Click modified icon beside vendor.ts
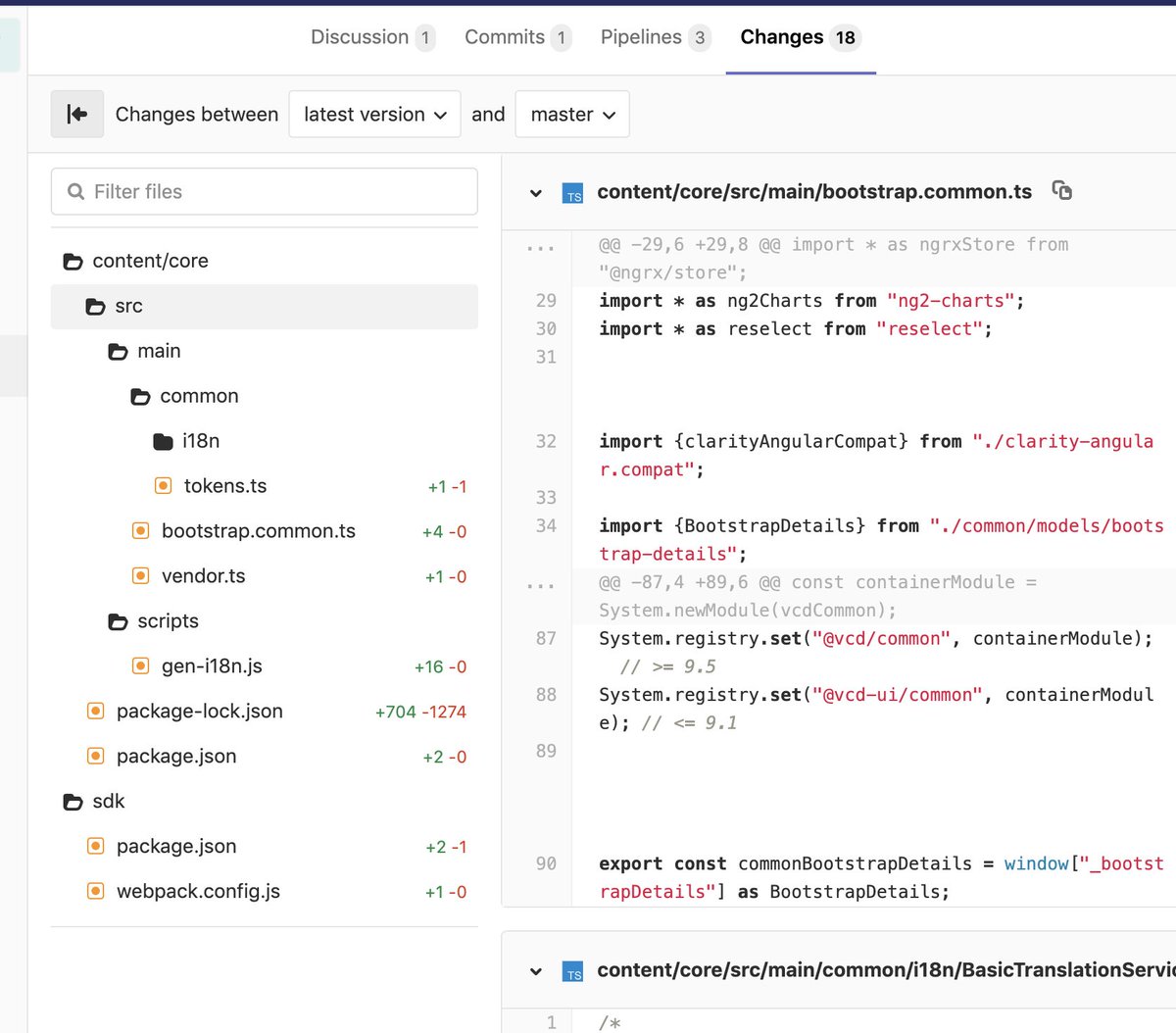 click(x=140, y=575)
